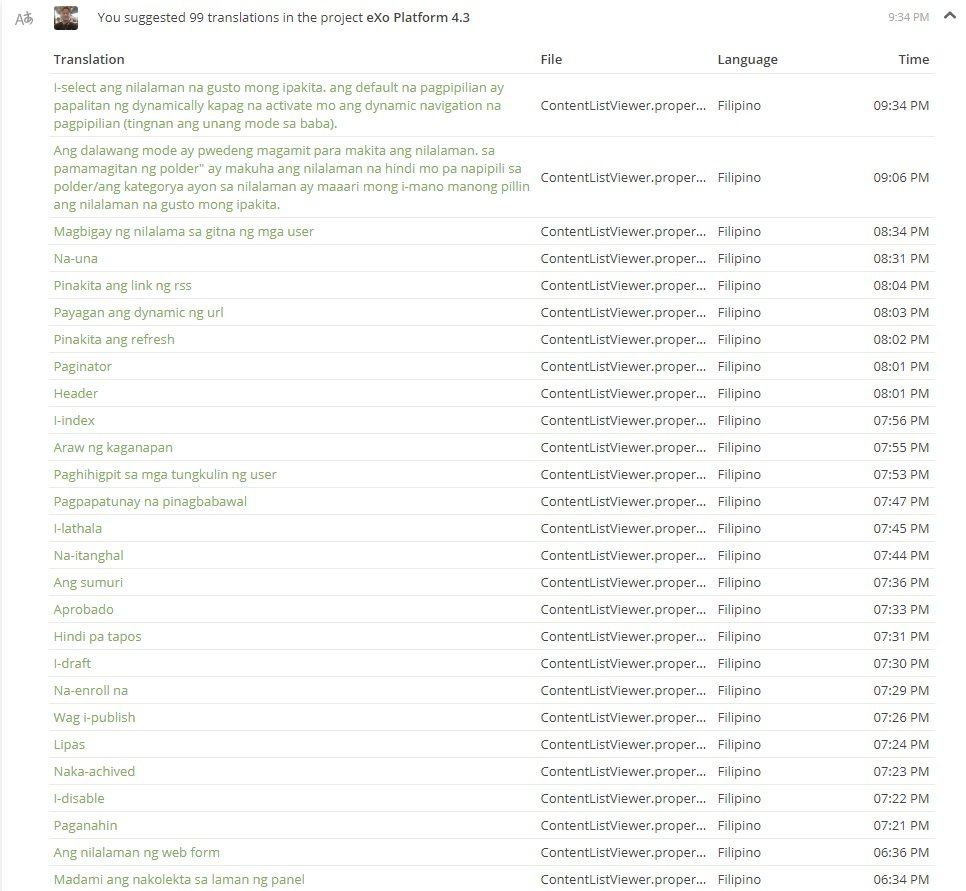Click the 9:34 PM activity timestamp
The height and width of the screenshot is (891, 966).
tap(908, 17)
